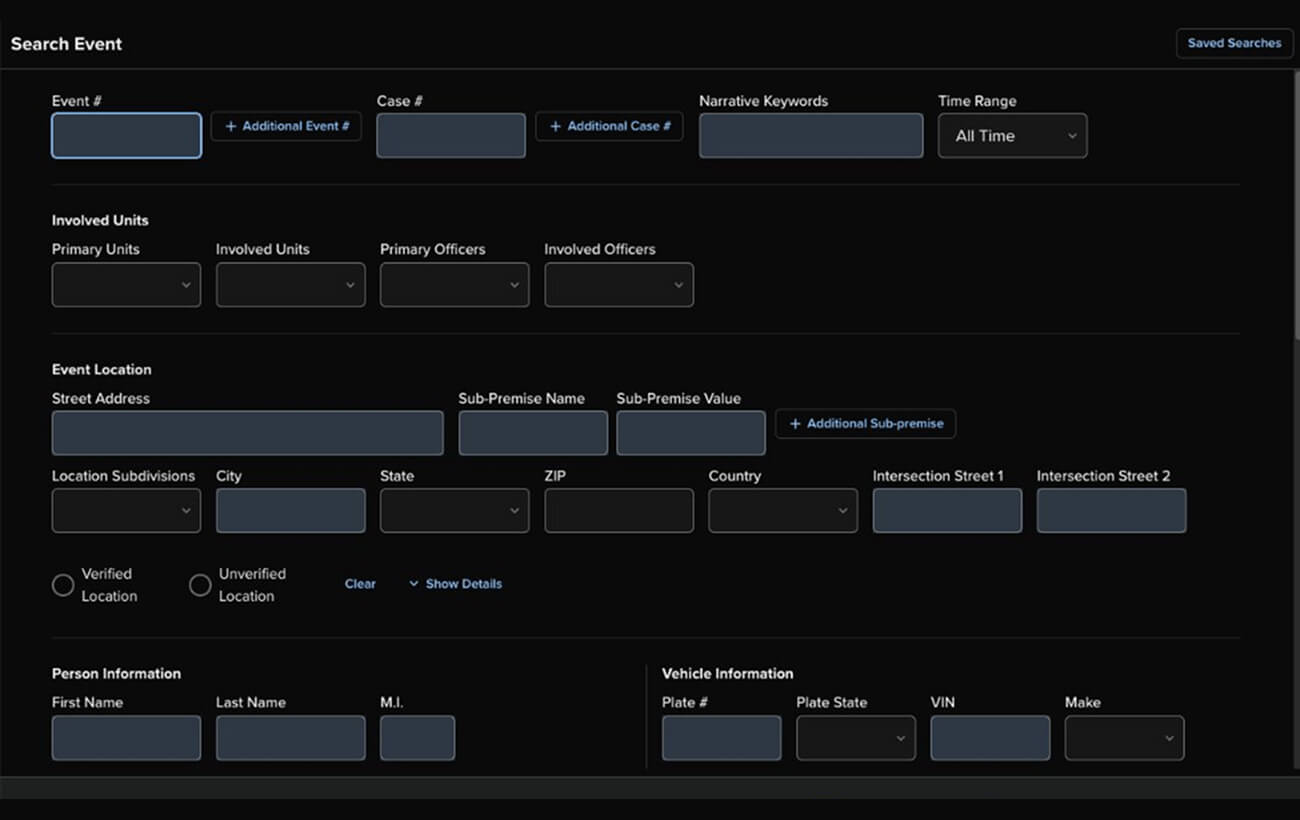Image resolution: width=1300 pixels, height=820 pixels.
Task: Open the Location Subdivisions dropdown
Action: 126,510
